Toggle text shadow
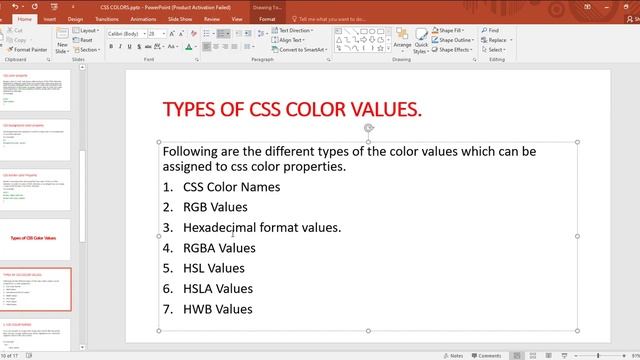Viewport: 640px width, 360px height. [x=139, y=47]
